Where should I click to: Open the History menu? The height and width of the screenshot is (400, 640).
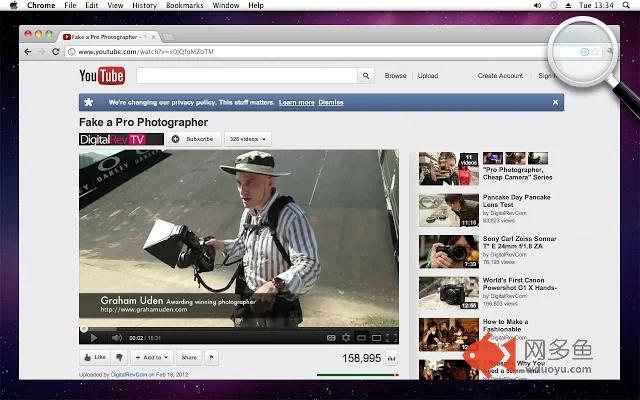tap(144, 5)
